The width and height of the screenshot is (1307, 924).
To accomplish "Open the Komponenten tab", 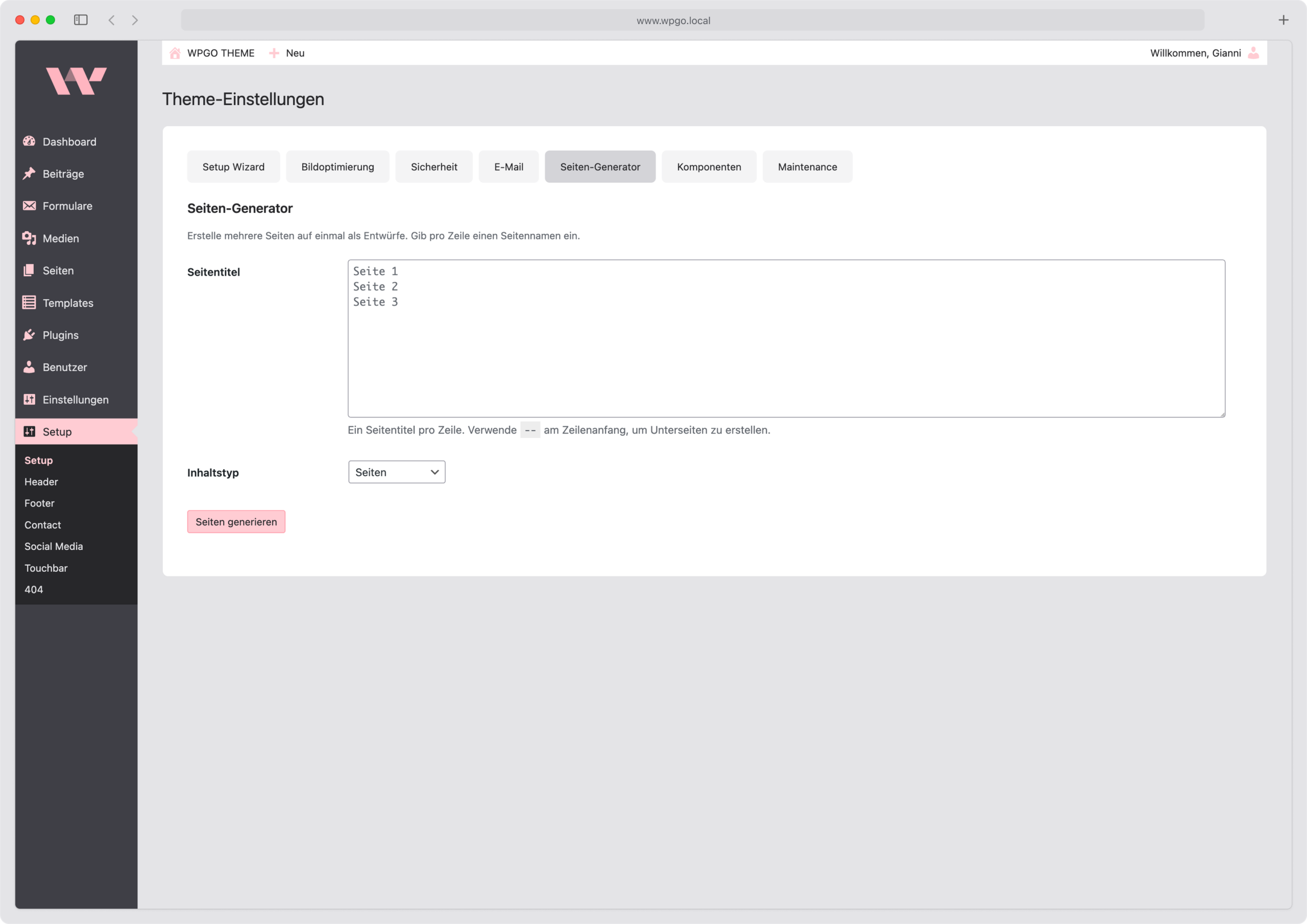I will click(x=709, y=166).
